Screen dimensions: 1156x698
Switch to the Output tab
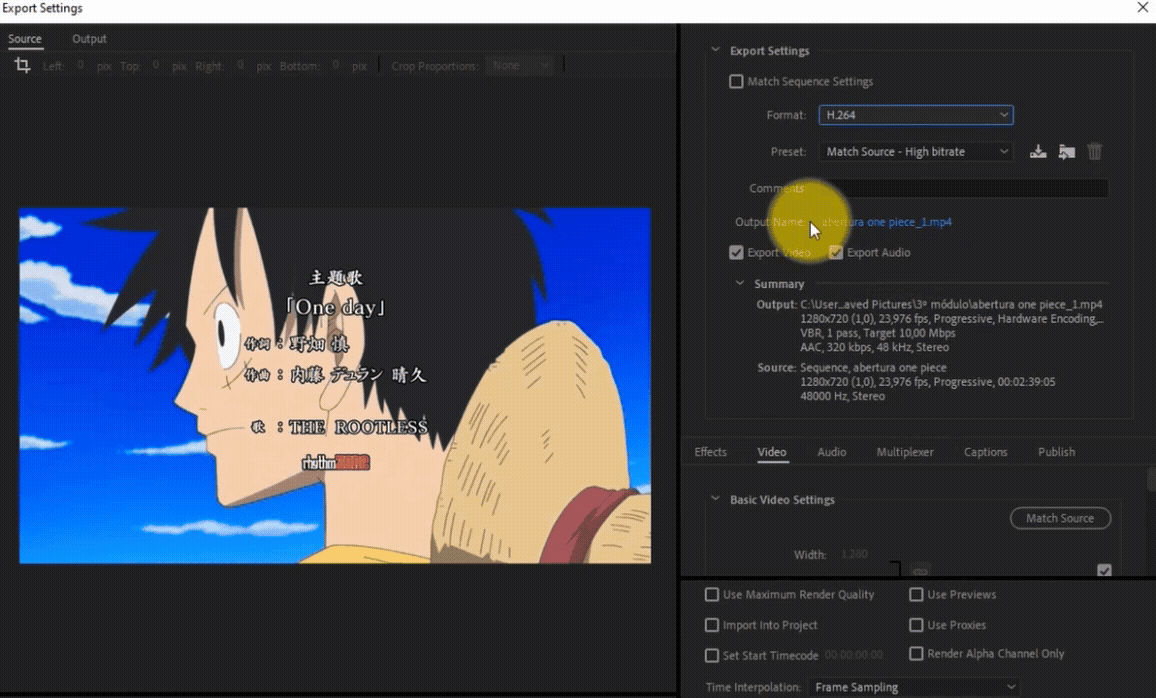click(89, 38)
